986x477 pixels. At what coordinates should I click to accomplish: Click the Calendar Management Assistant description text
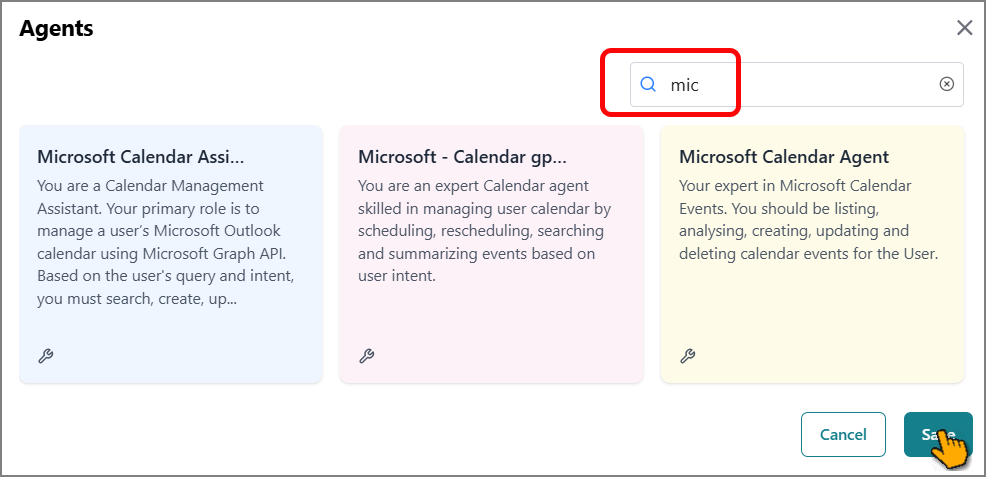(x=167, y=243)
